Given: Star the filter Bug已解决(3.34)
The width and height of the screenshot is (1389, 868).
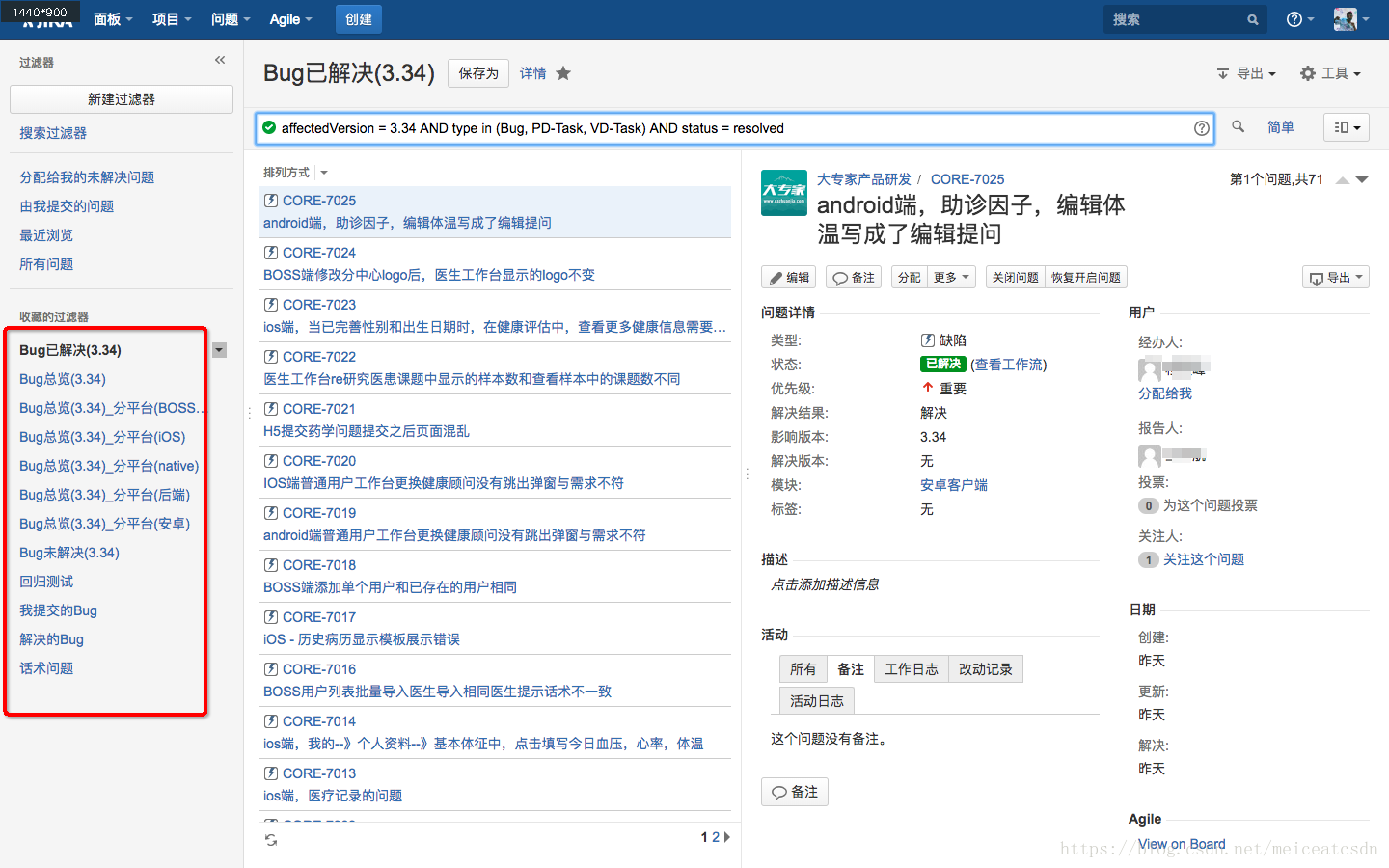Looking at the screenshot, I should pyautogui.click(x=562, y=72).
